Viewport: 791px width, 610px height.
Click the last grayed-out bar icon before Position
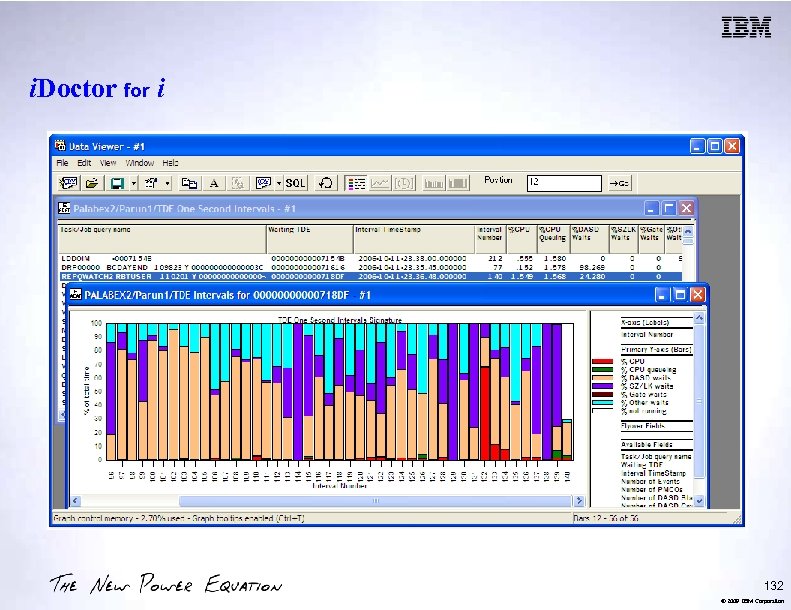(458, 183)
